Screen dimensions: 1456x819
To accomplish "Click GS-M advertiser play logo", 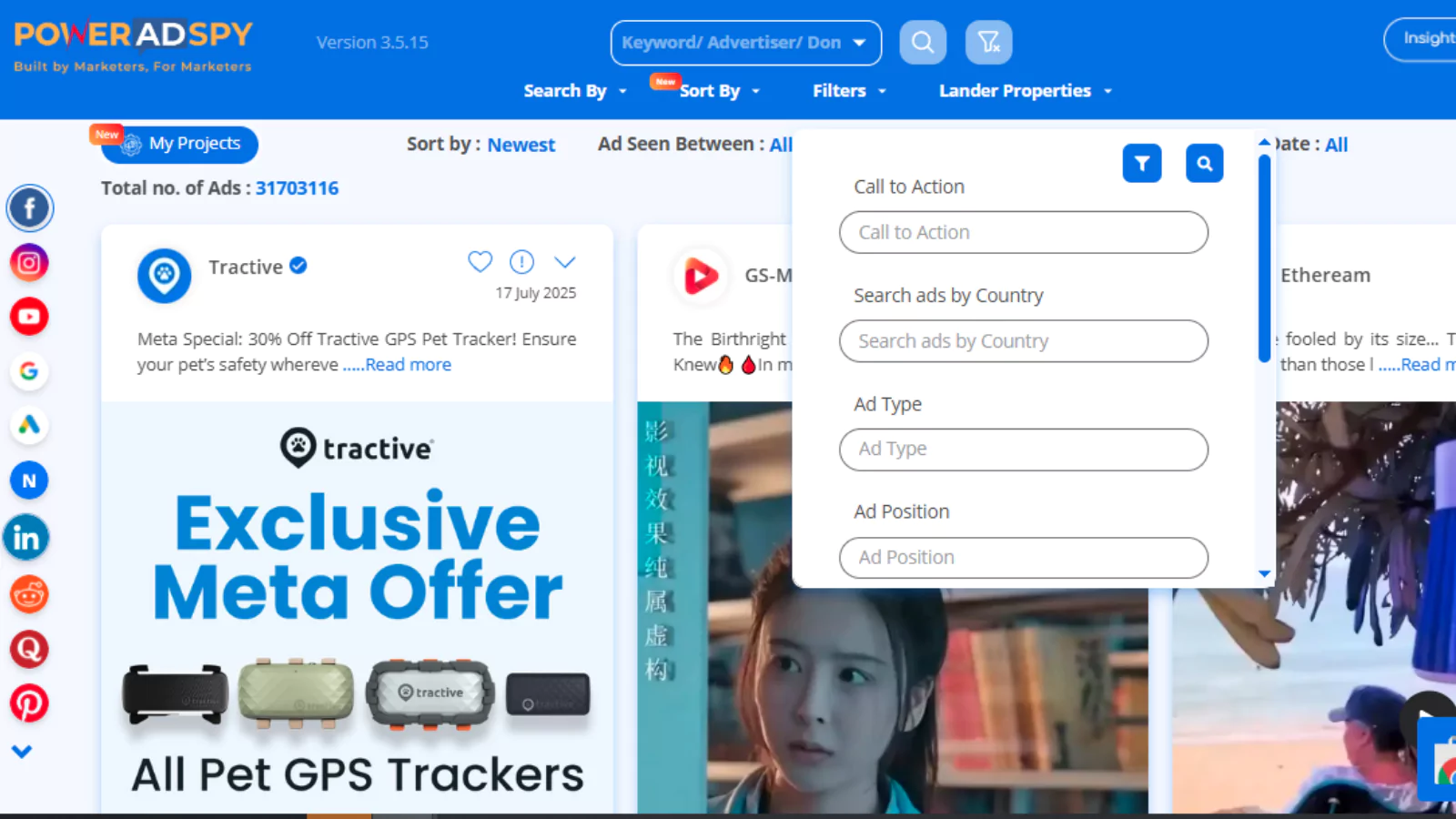I will coord(701,276).
